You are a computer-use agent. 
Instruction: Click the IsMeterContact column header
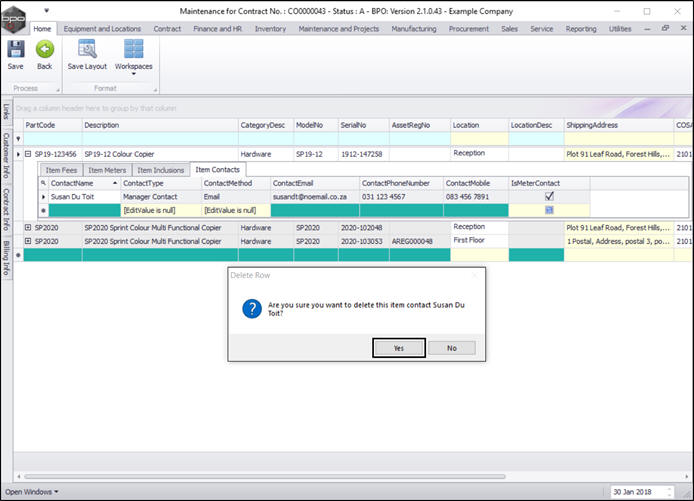pos(549,183)
